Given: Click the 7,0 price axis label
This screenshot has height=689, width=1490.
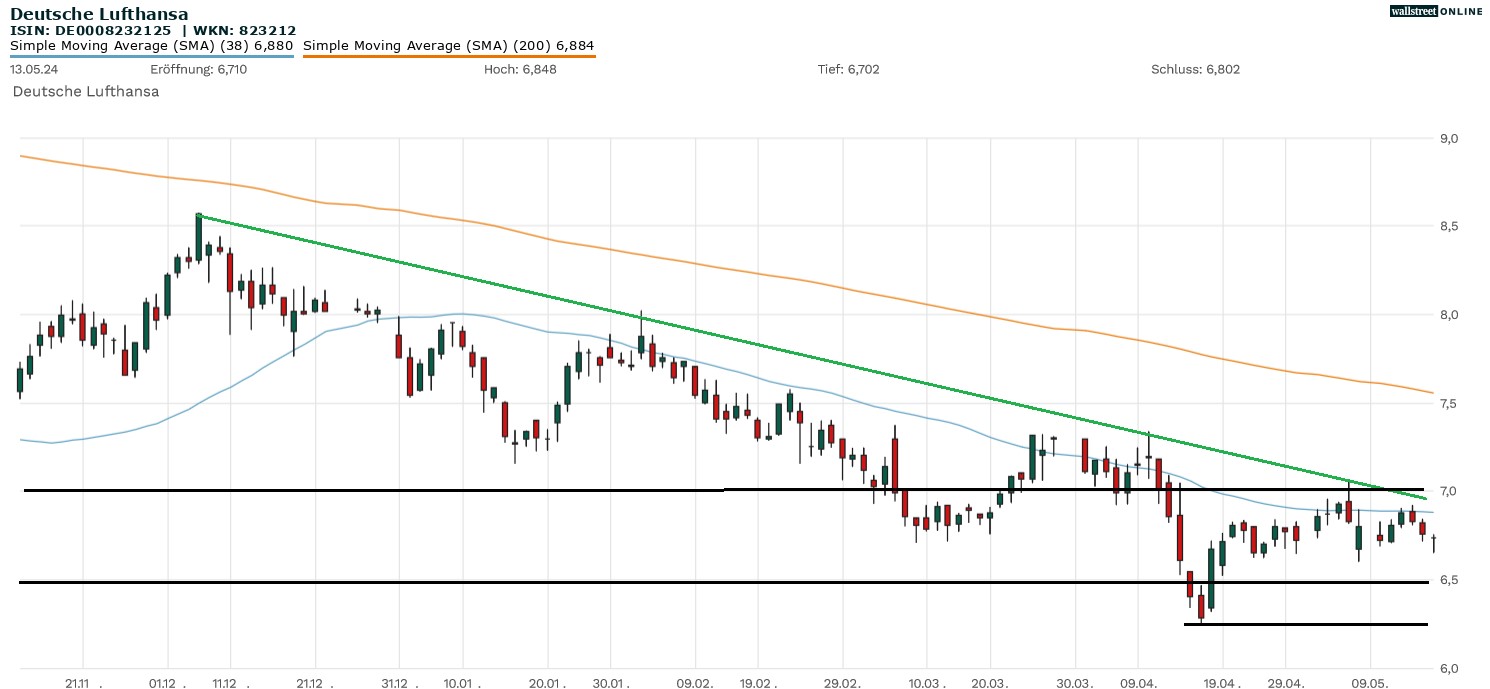Looking at the screenshot, I should [x=1448, y=491].
